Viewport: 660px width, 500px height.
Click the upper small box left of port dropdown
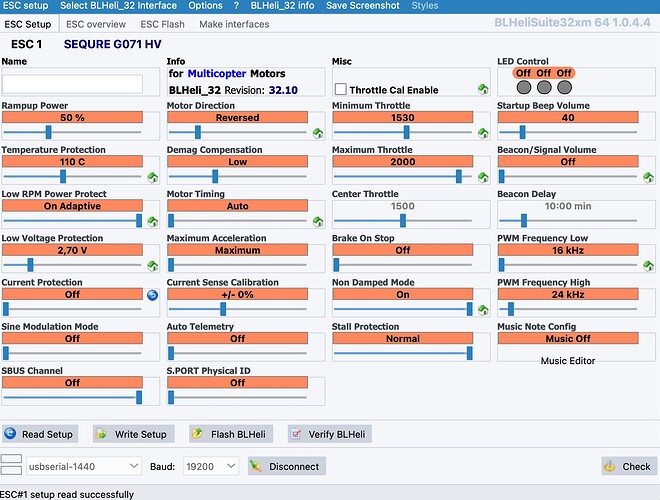pos(11,459)
